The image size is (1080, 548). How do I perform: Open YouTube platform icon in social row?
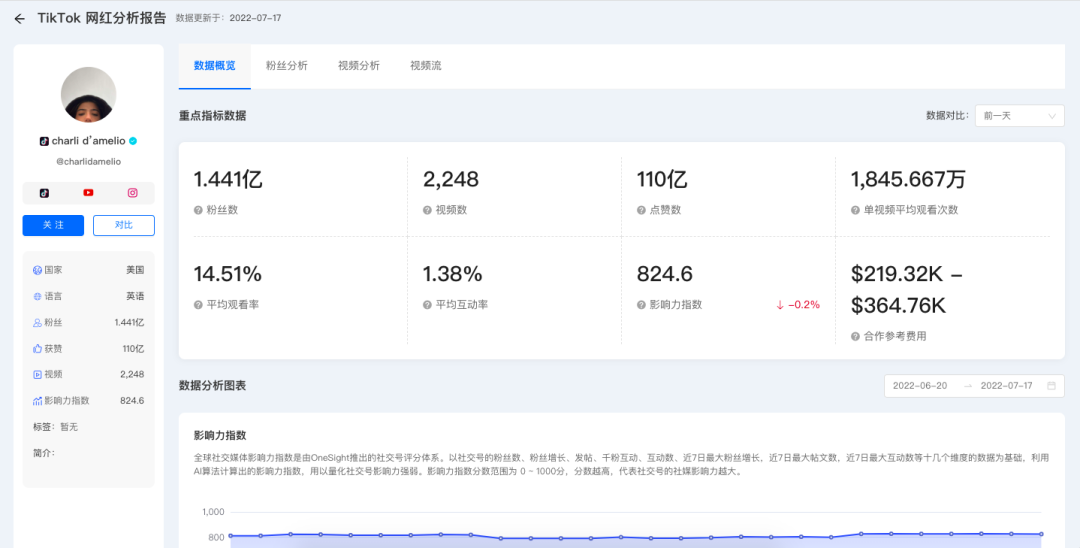[88, 193]
